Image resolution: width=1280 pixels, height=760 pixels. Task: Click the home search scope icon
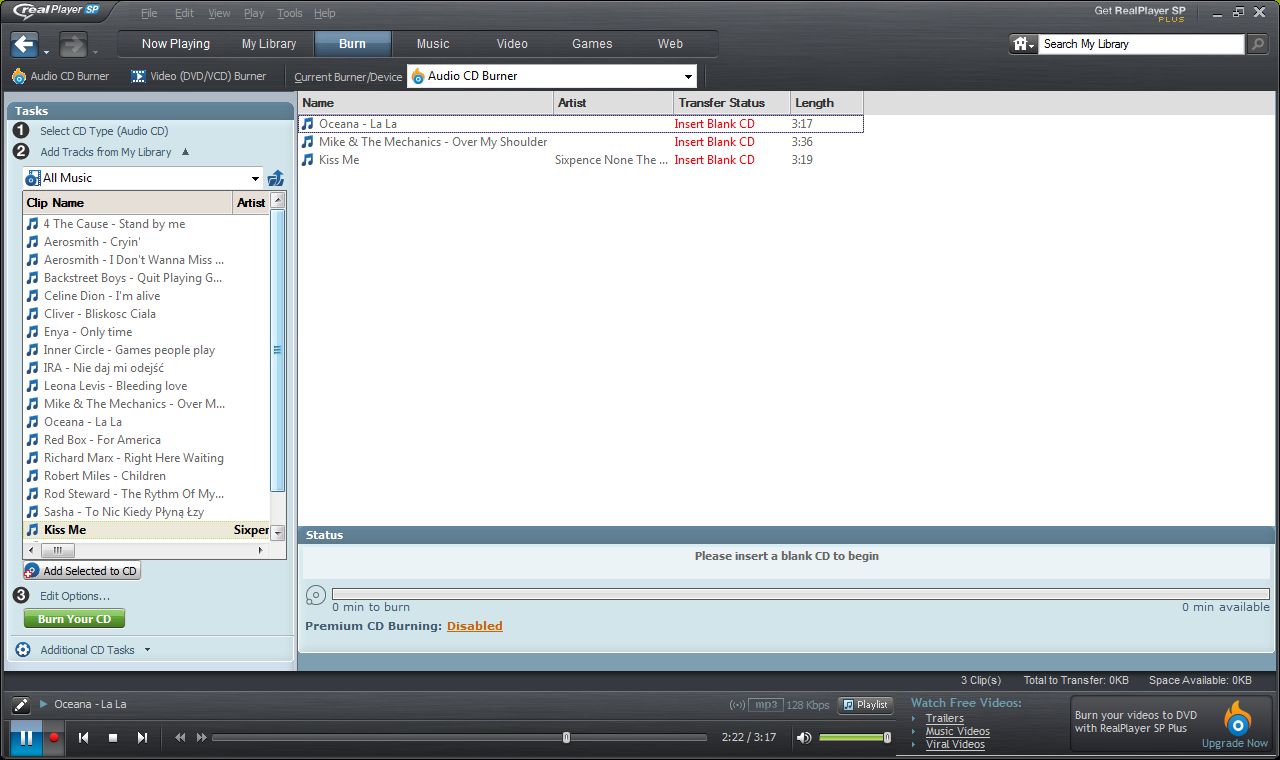tap(1023, 44)
